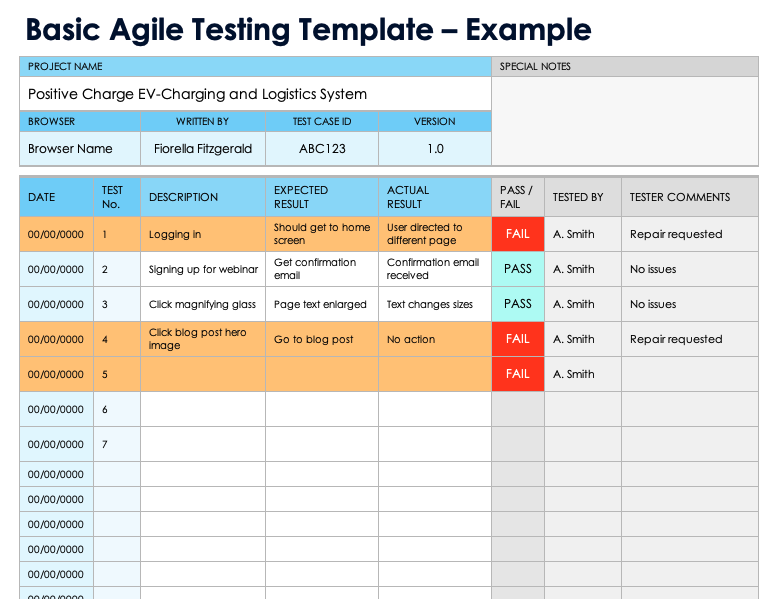
Task: Click the empty description cell for test 6
Action: click(x=203, y=409)
